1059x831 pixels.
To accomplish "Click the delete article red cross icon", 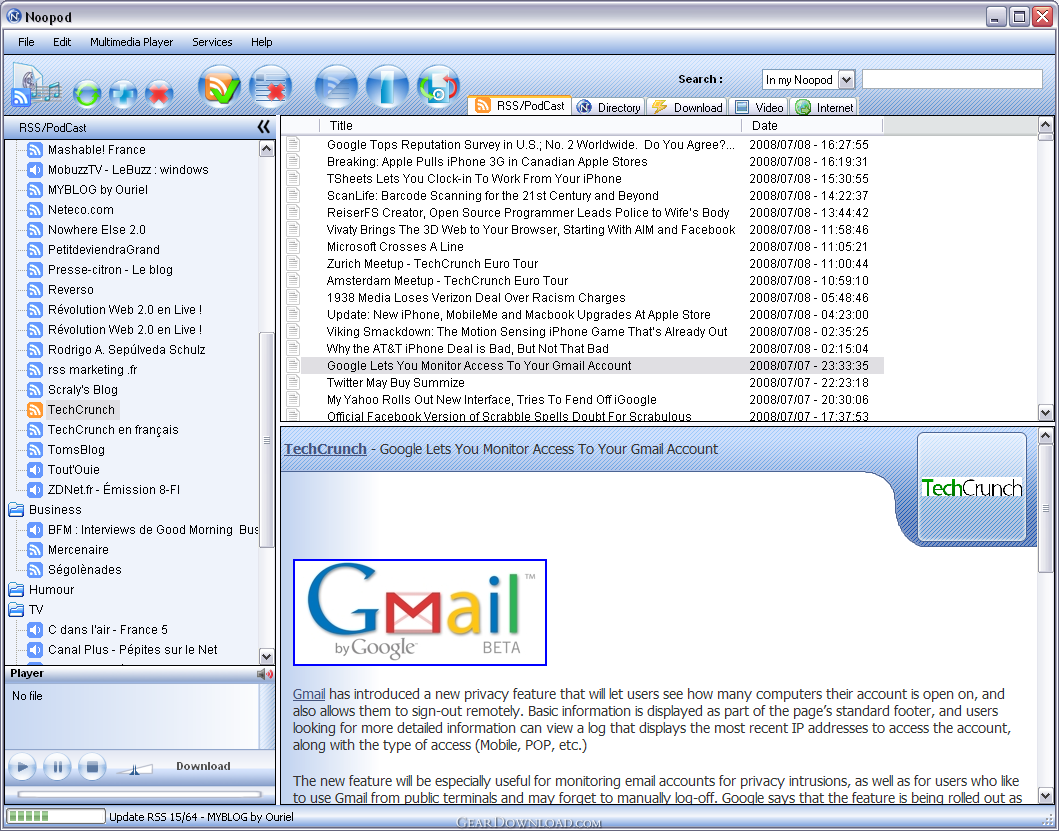I will pyautogui.click(x=270, y=86).
